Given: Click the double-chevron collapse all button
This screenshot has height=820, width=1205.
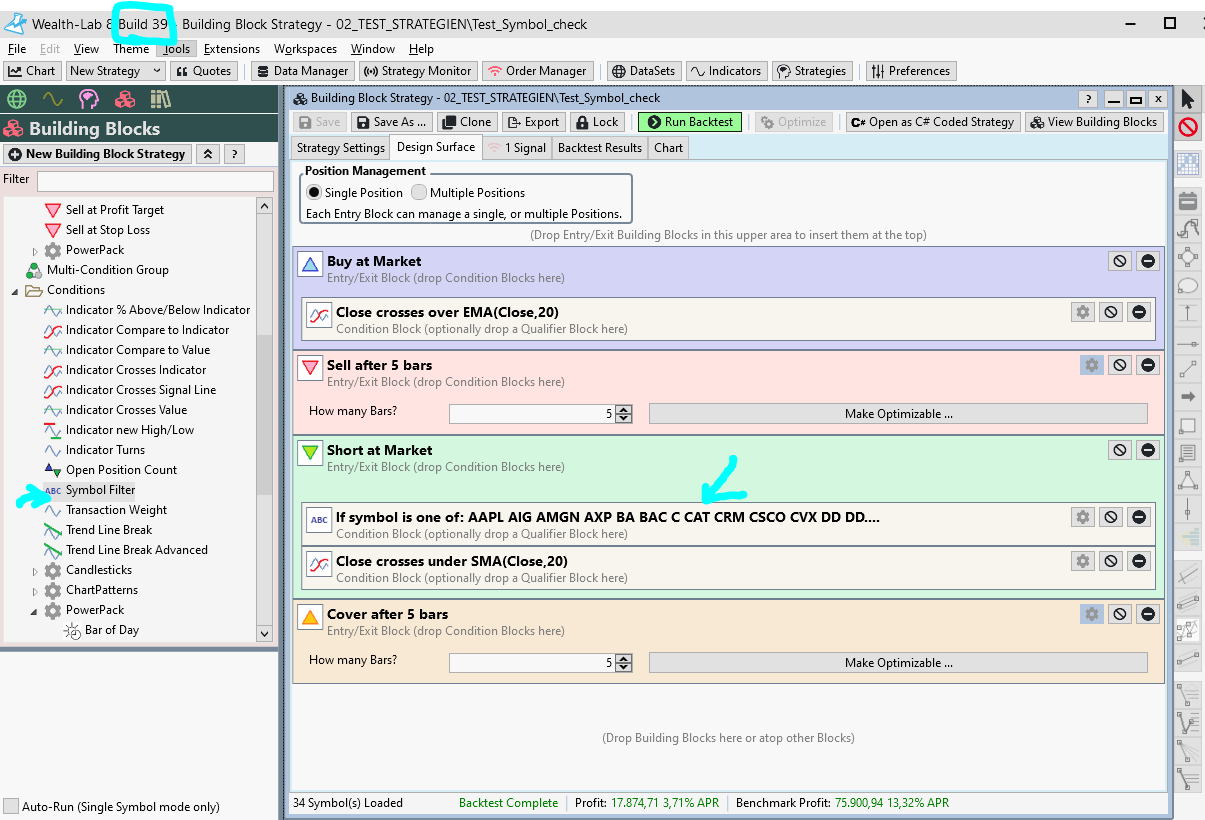Looking at the screenshot, I should (x=207, y=154).
